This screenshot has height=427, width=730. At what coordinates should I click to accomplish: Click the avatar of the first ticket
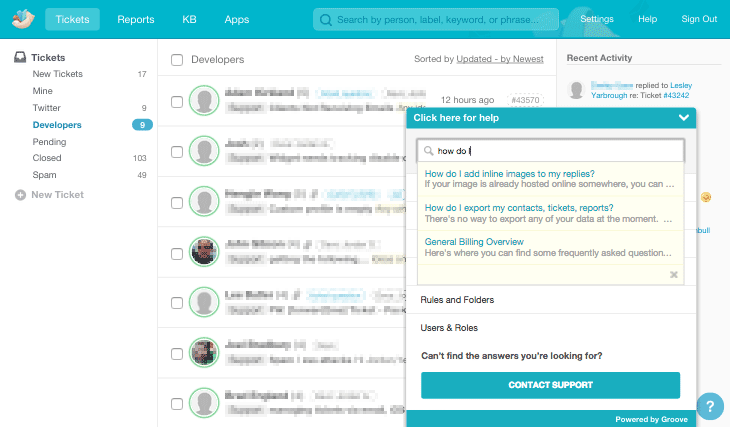click(x=205, y=101)
